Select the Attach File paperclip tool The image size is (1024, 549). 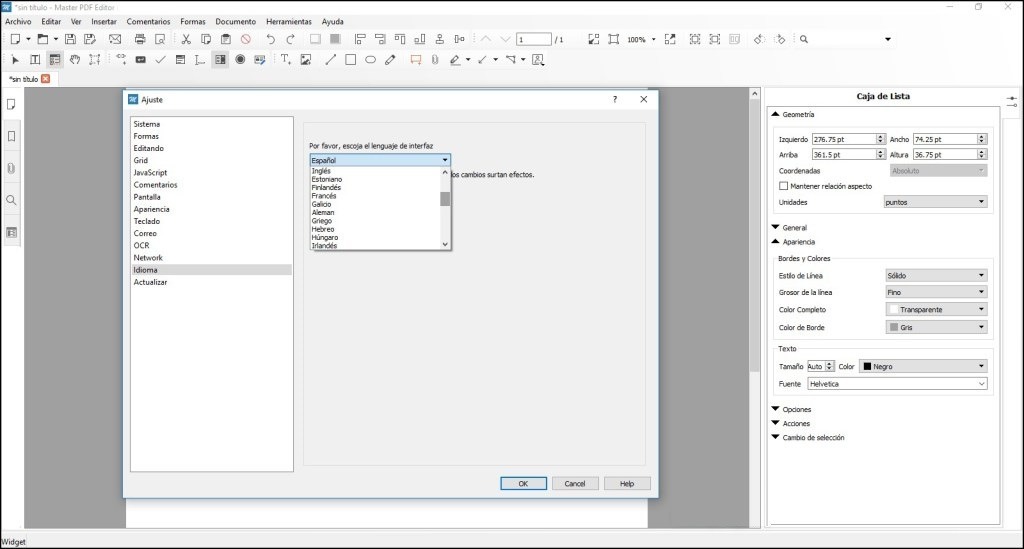click(x=435, y=59)
